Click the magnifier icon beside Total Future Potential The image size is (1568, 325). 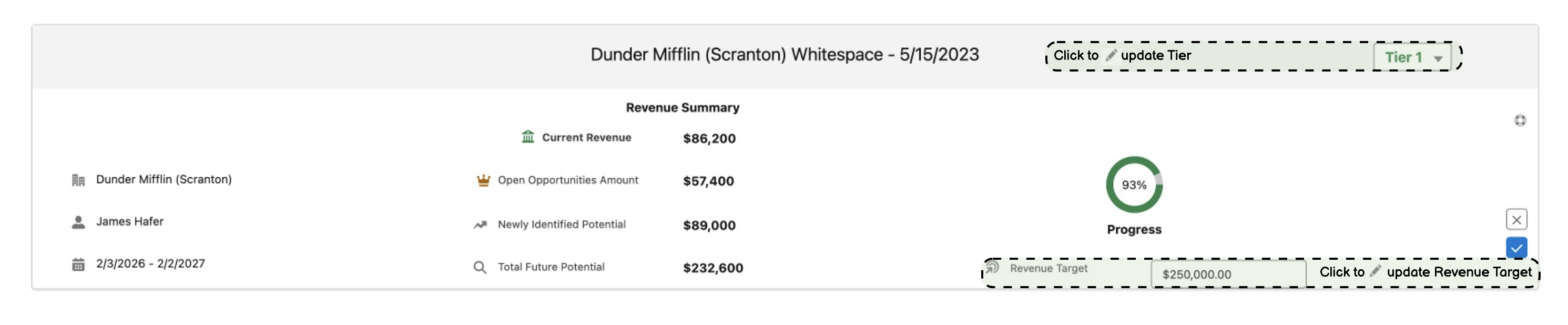coord(480,267)
